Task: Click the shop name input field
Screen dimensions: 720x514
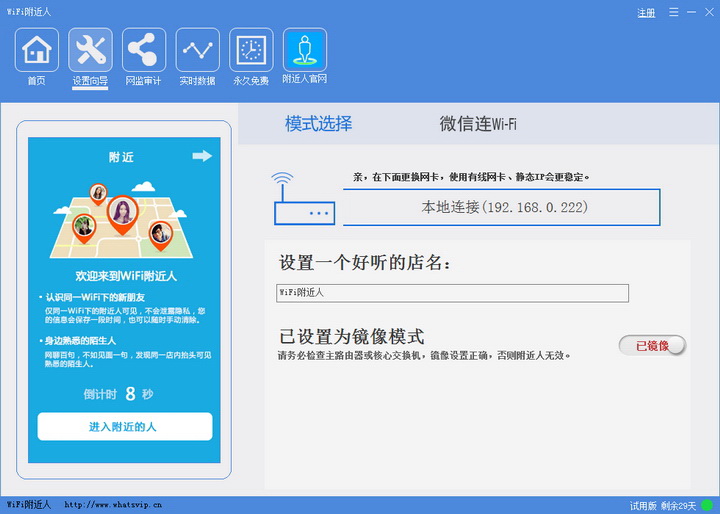Action: click(452, 293)
